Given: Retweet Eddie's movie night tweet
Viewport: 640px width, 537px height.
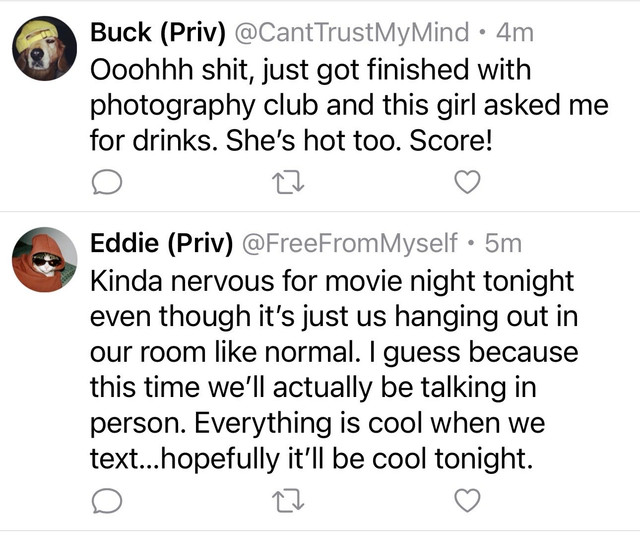Looking at the screenshot, I should tap(289, 501).
